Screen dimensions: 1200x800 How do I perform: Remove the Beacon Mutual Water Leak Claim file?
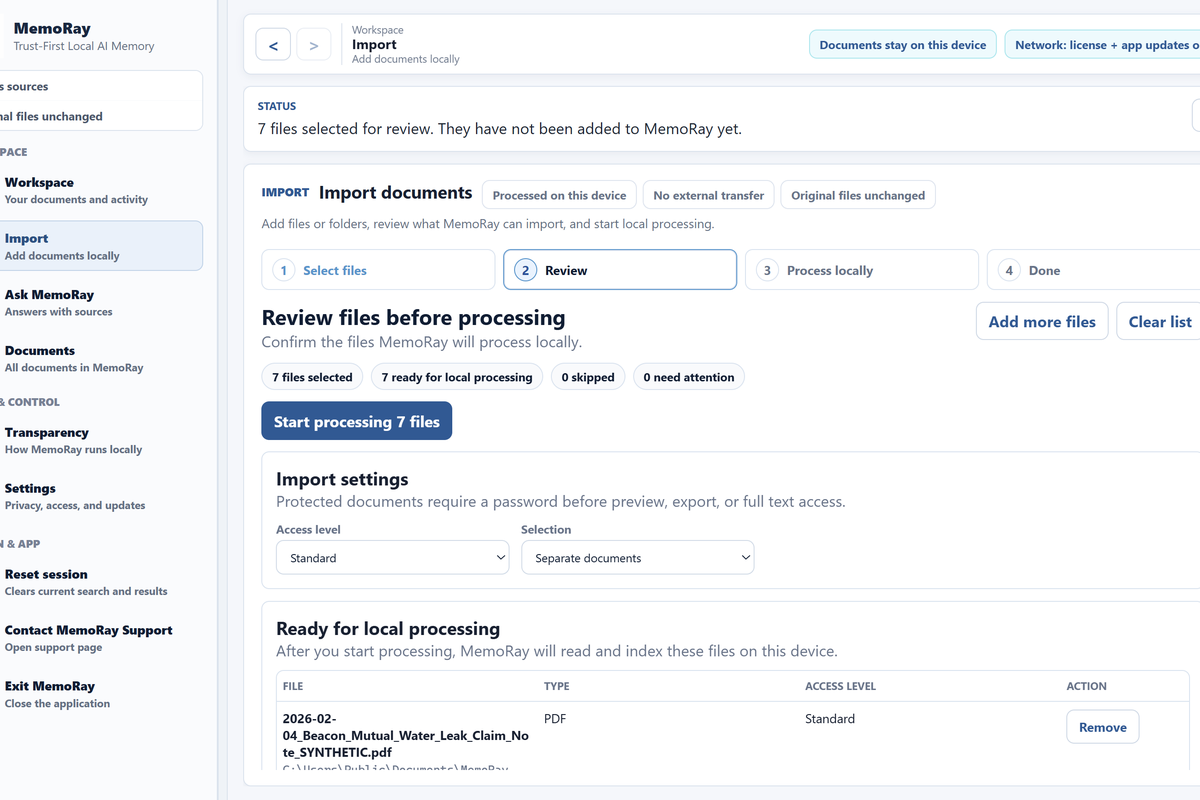(x=1103, y=727)
